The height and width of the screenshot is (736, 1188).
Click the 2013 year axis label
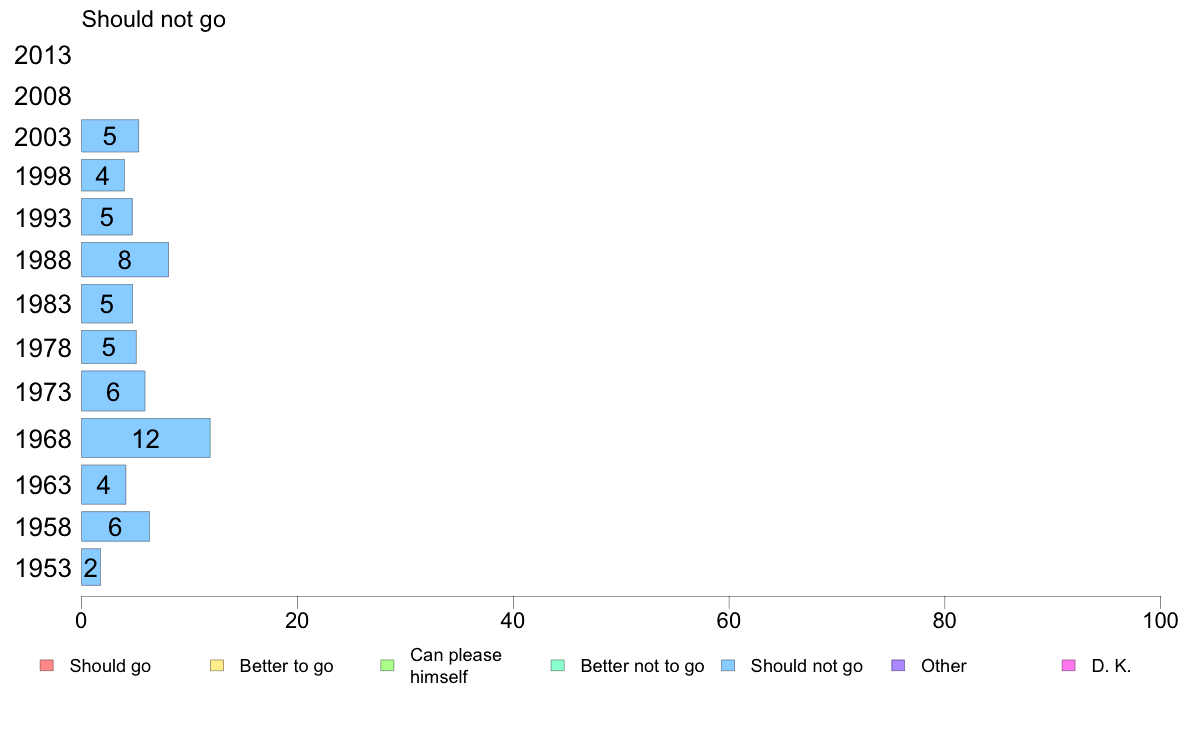[x=42, y=55]
